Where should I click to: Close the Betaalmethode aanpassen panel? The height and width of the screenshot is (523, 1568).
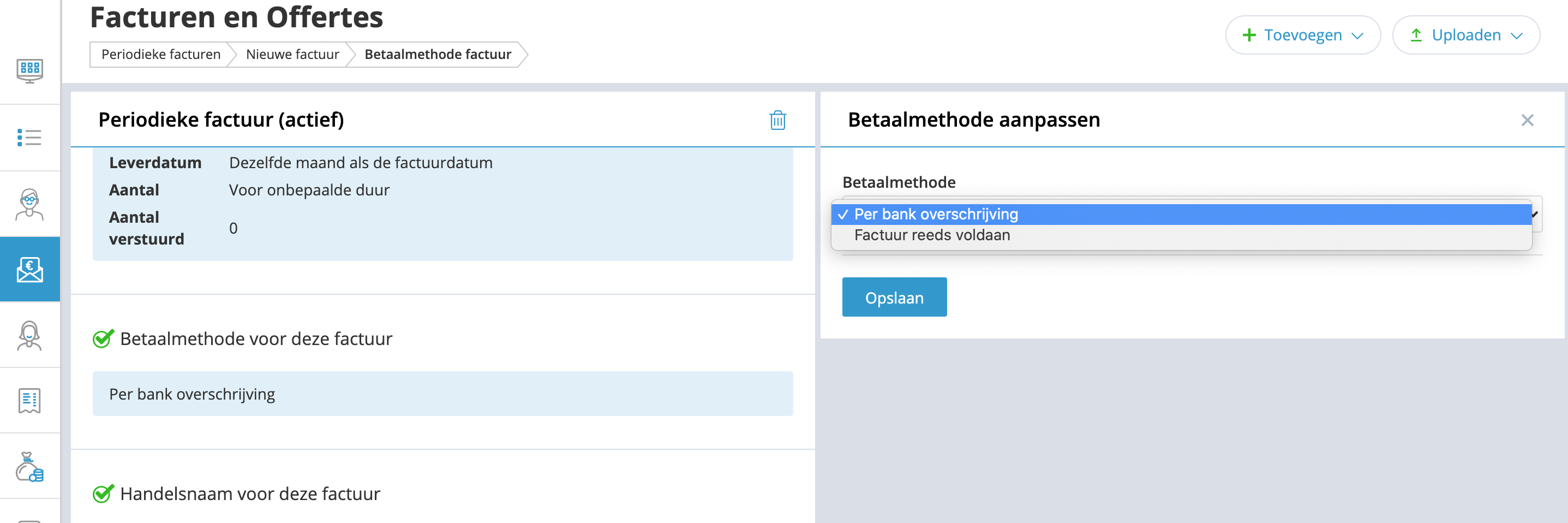(1527, 120)
